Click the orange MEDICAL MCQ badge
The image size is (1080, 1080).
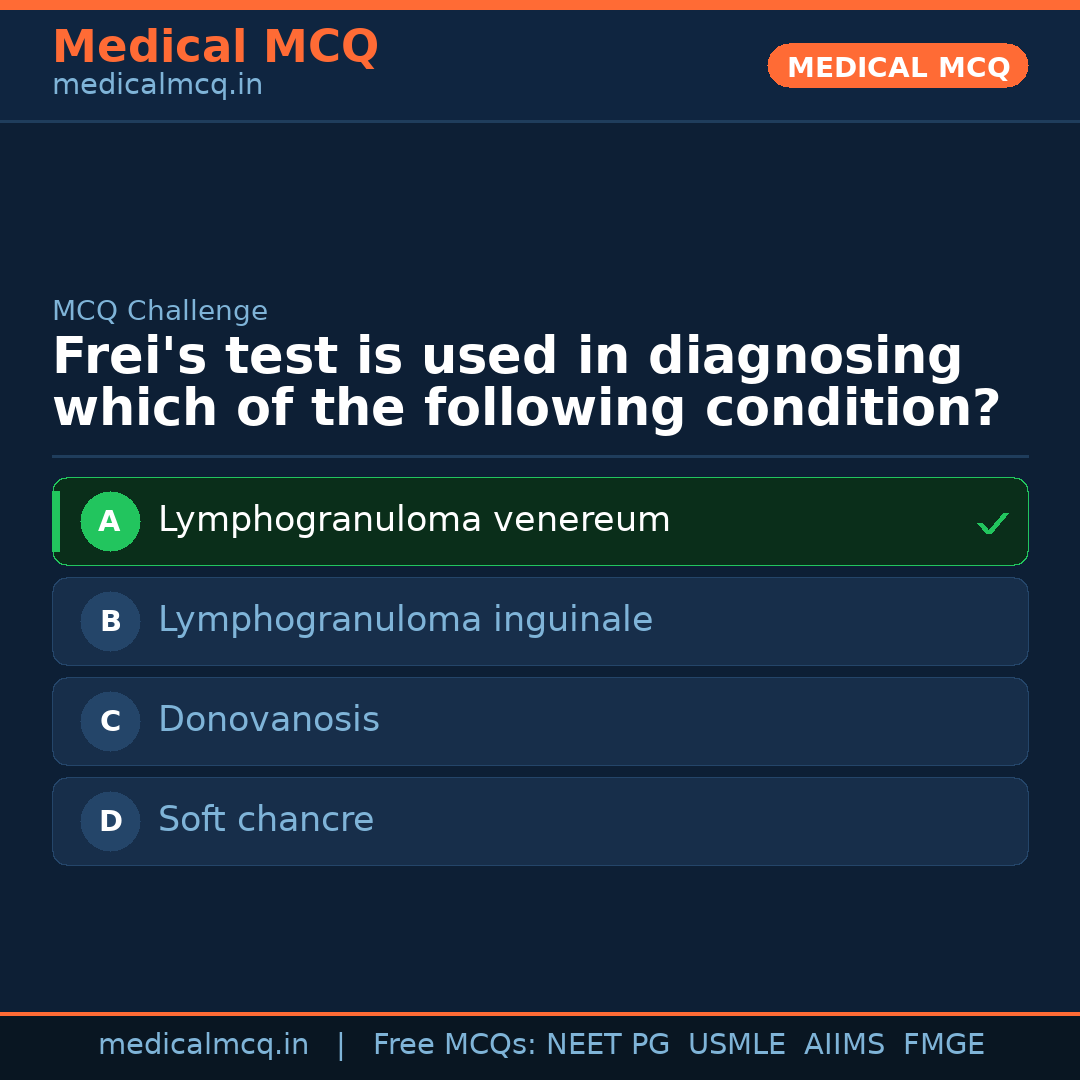[x=898, y=66]
